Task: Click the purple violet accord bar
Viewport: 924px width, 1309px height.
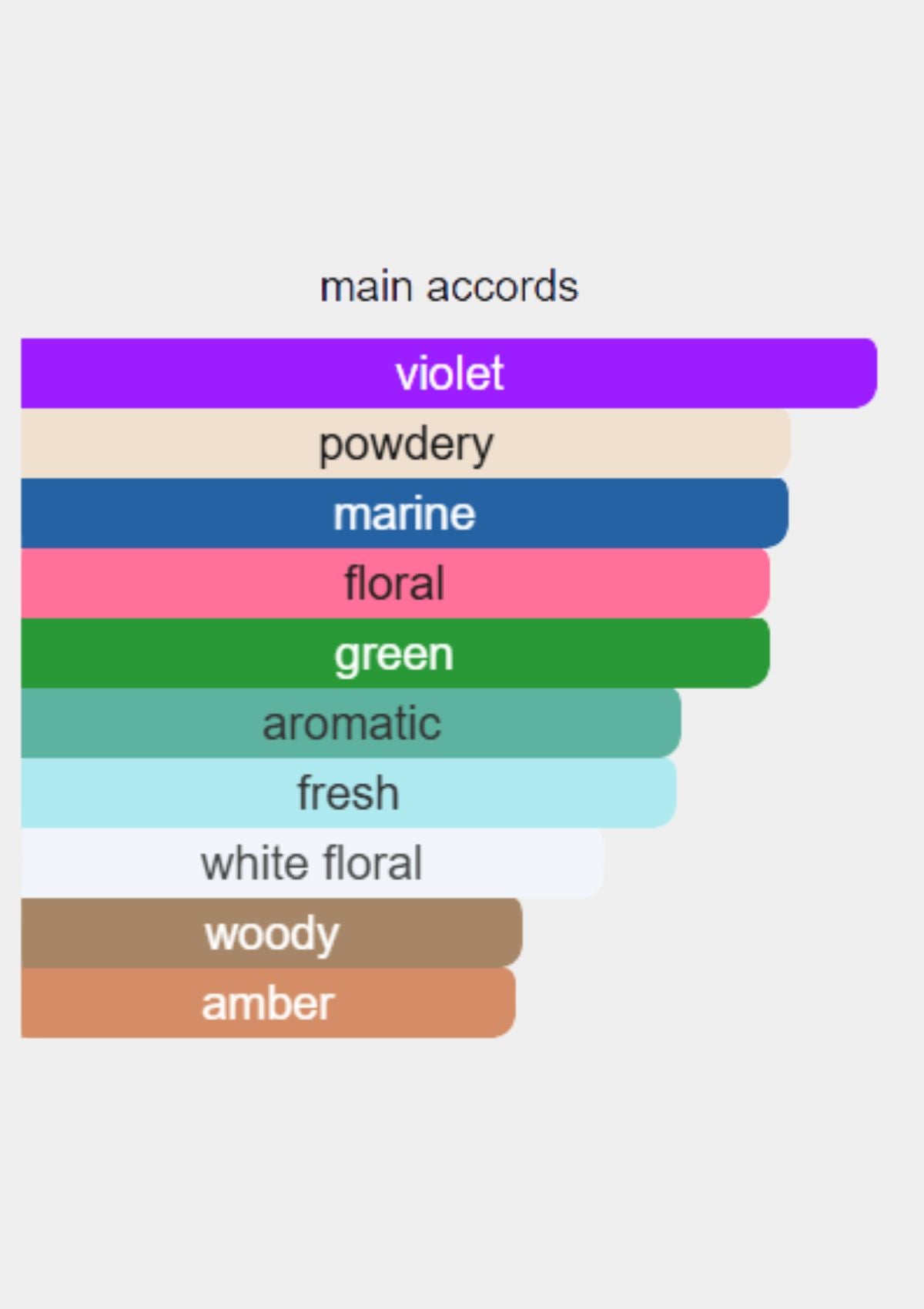Action: point(449,373)
